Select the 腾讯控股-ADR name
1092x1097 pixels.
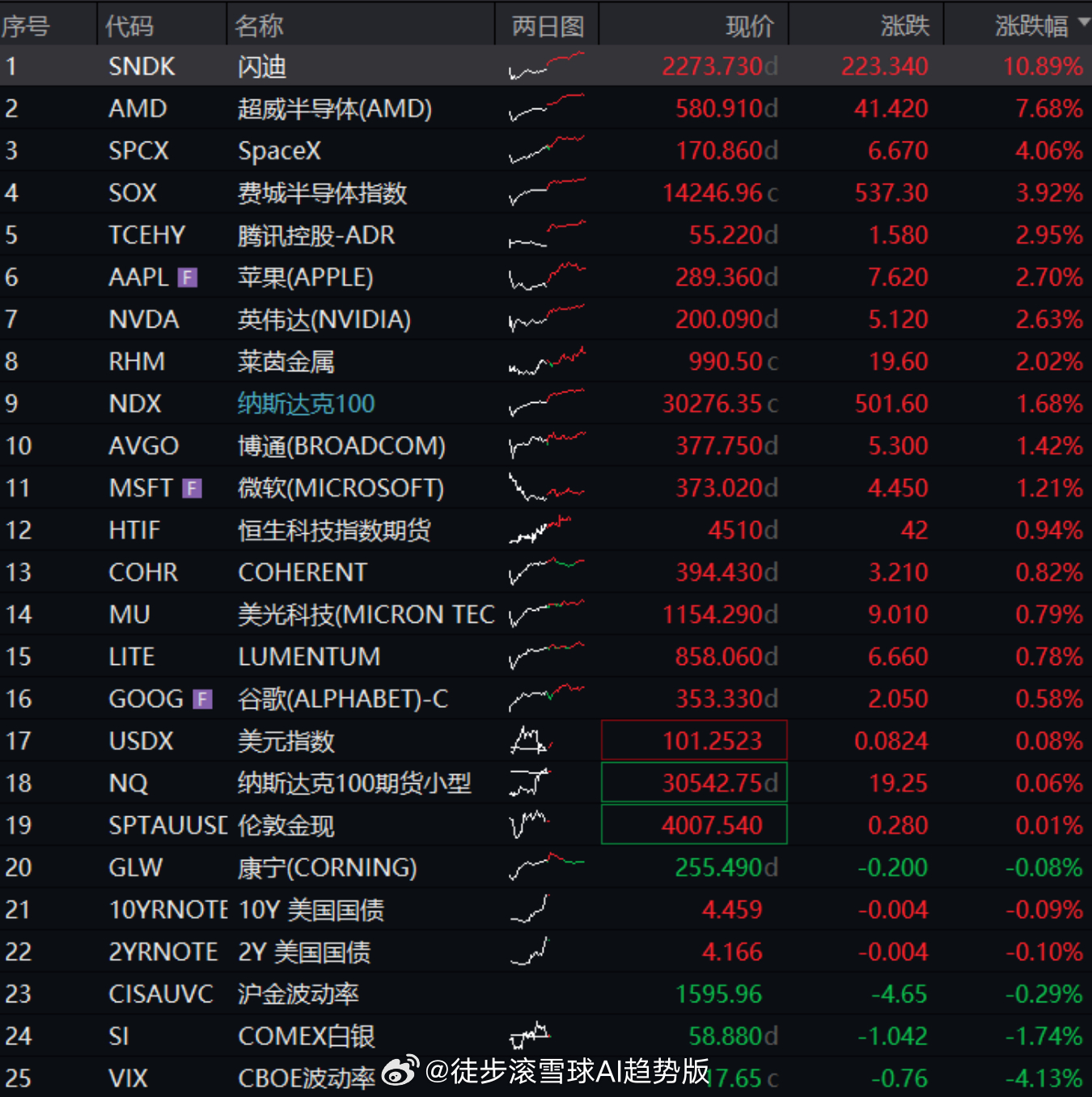tap(316, 235)
